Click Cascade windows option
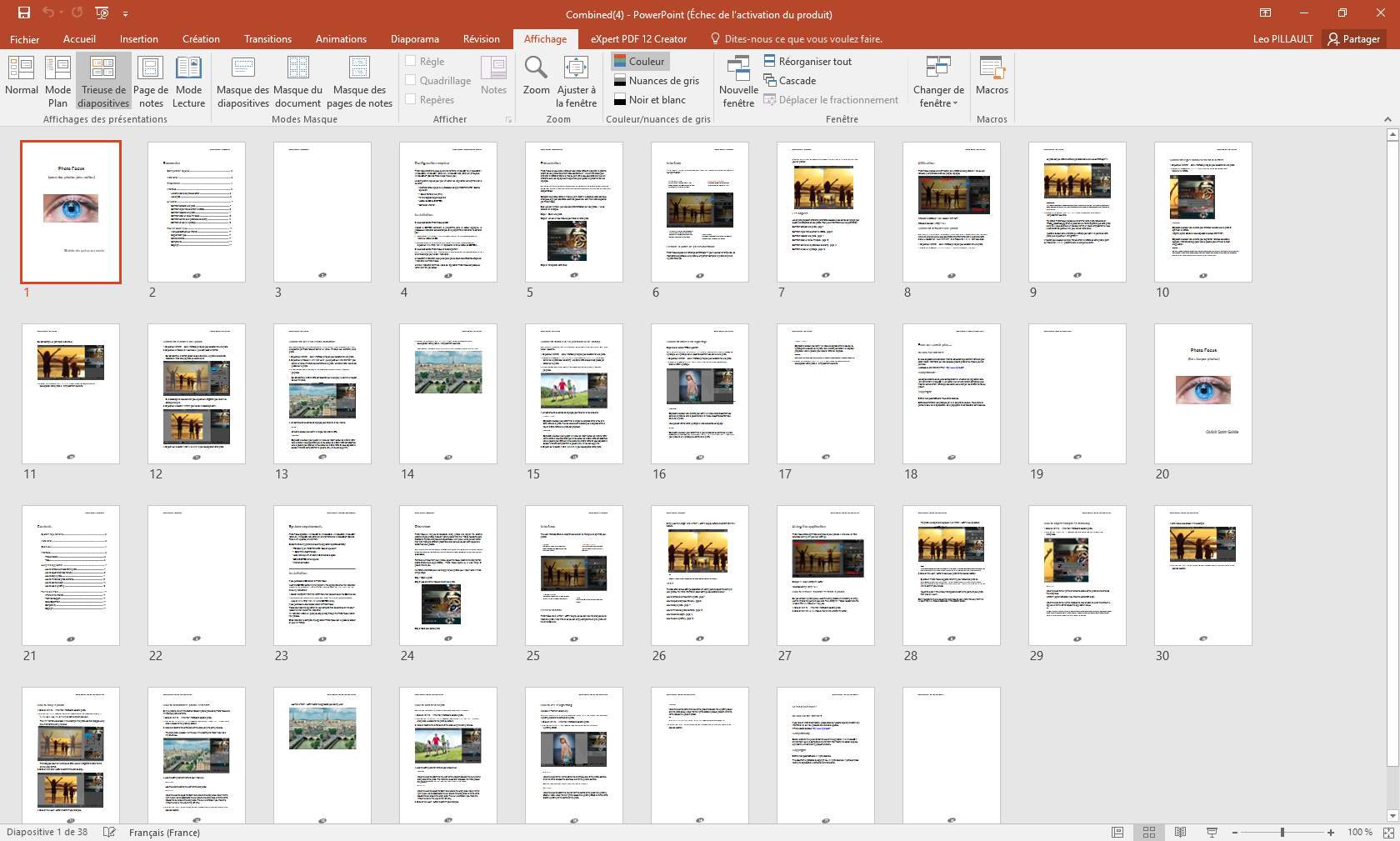Image resolution: width=1400 pixels, height=841 pixels. pos(790,80)
